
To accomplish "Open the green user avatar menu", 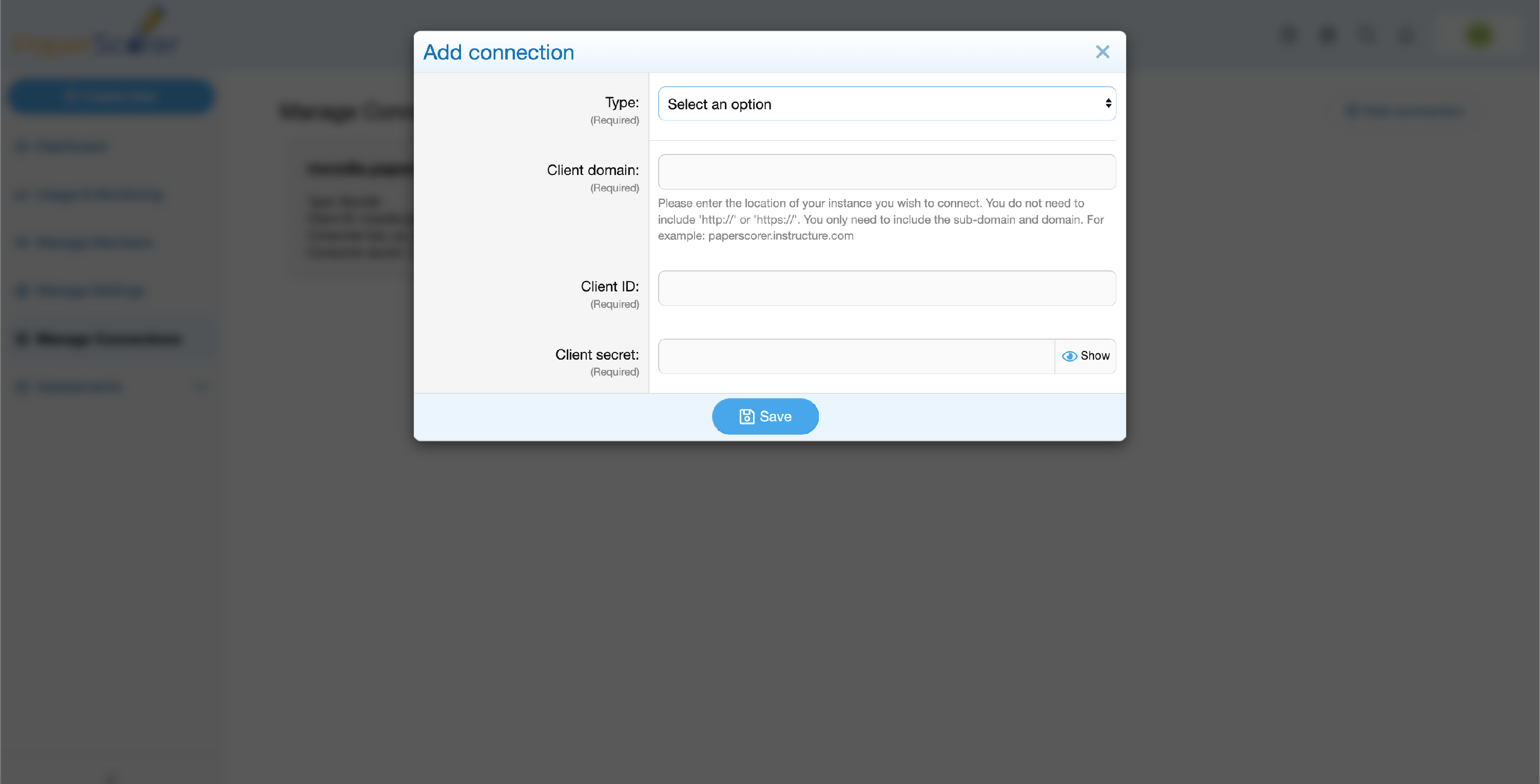I will point(1479,35).
